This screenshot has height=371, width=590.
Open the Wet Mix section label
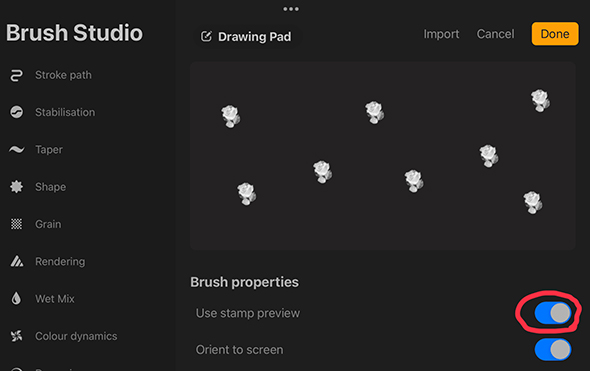55,298
